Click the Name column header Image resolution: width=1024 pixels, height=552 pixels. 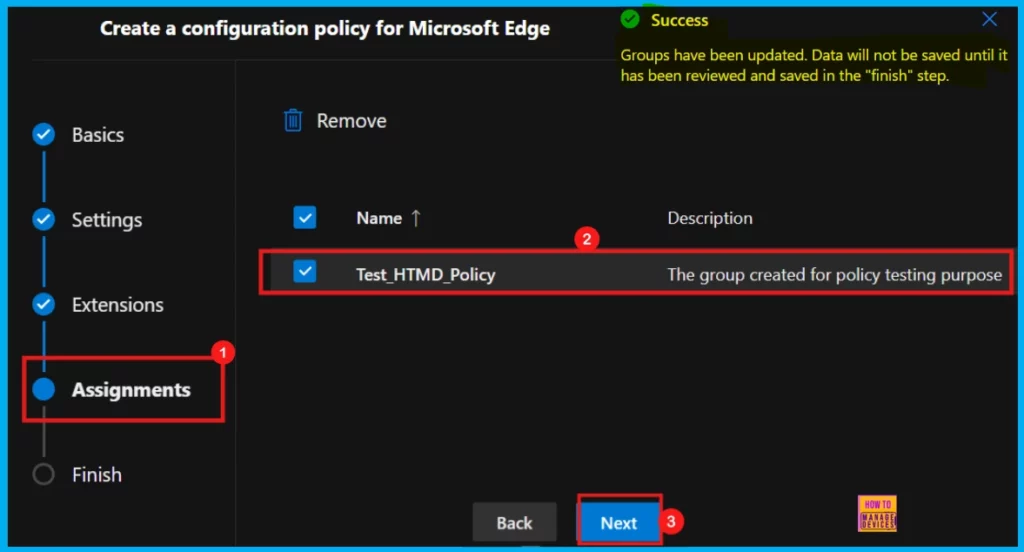click(x=379, y=218)
